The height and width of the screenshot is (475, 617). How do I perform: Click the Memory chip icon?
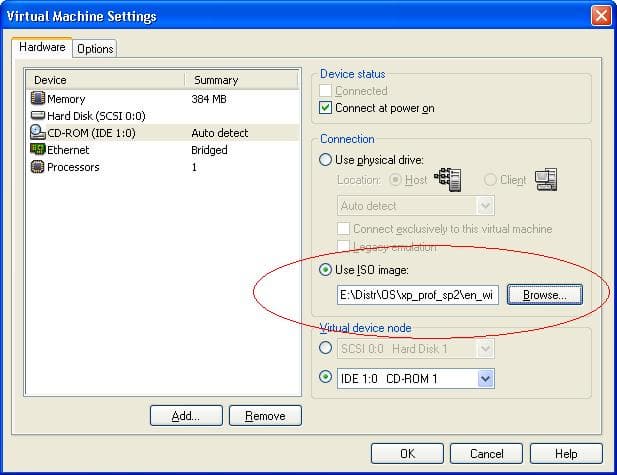(37, 98)
